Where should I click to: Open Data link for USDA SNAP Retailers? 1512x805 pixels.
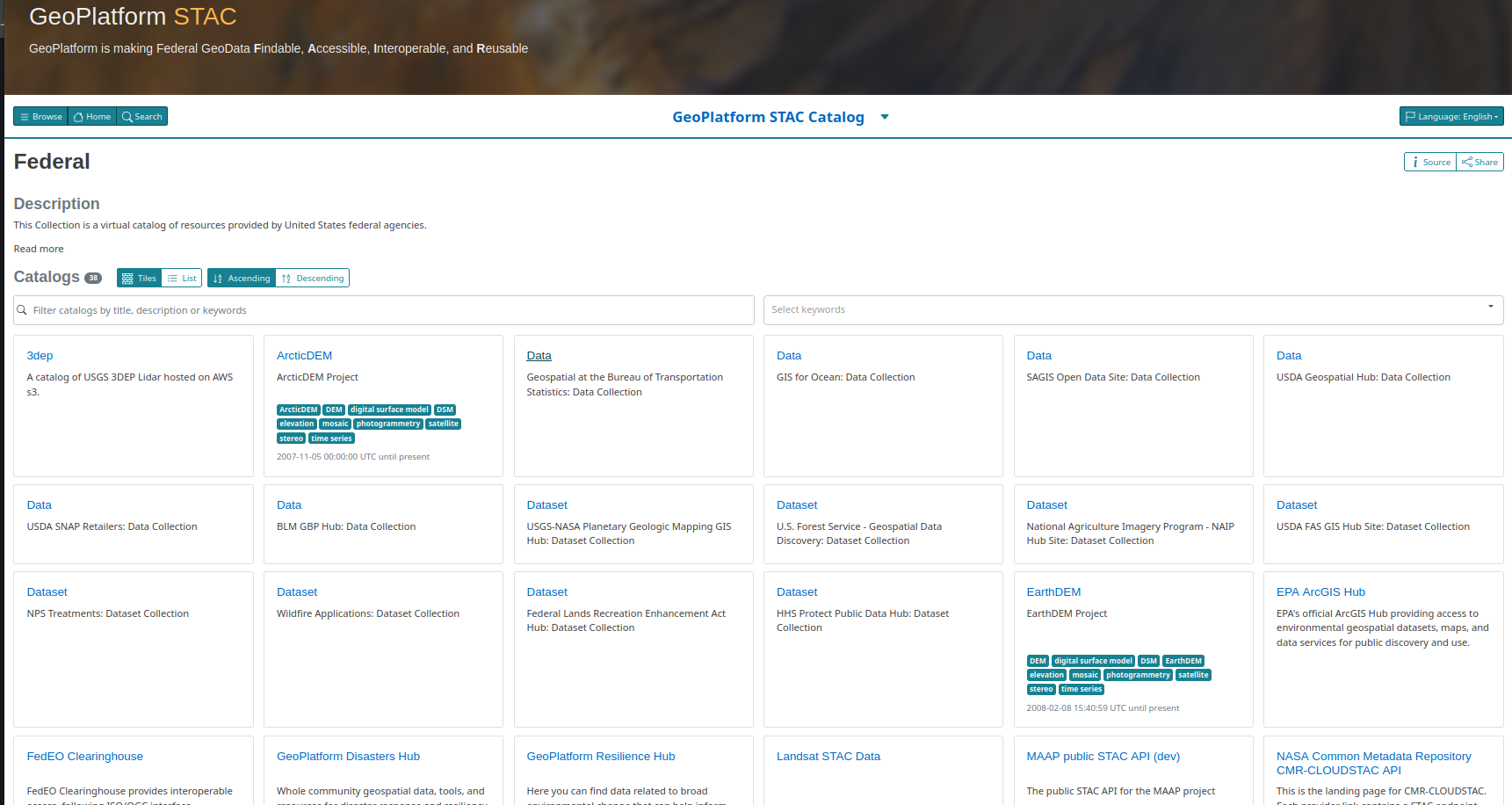tap(40, 505)
